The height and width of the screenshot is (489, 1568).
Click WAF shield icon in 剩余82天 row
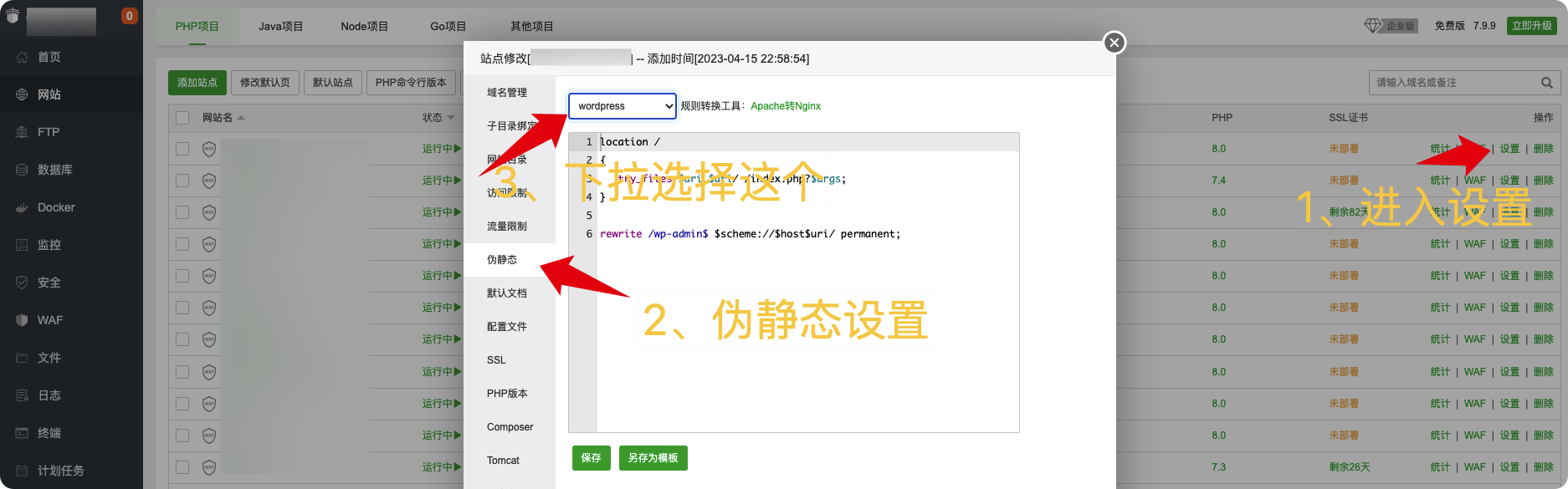209,212
